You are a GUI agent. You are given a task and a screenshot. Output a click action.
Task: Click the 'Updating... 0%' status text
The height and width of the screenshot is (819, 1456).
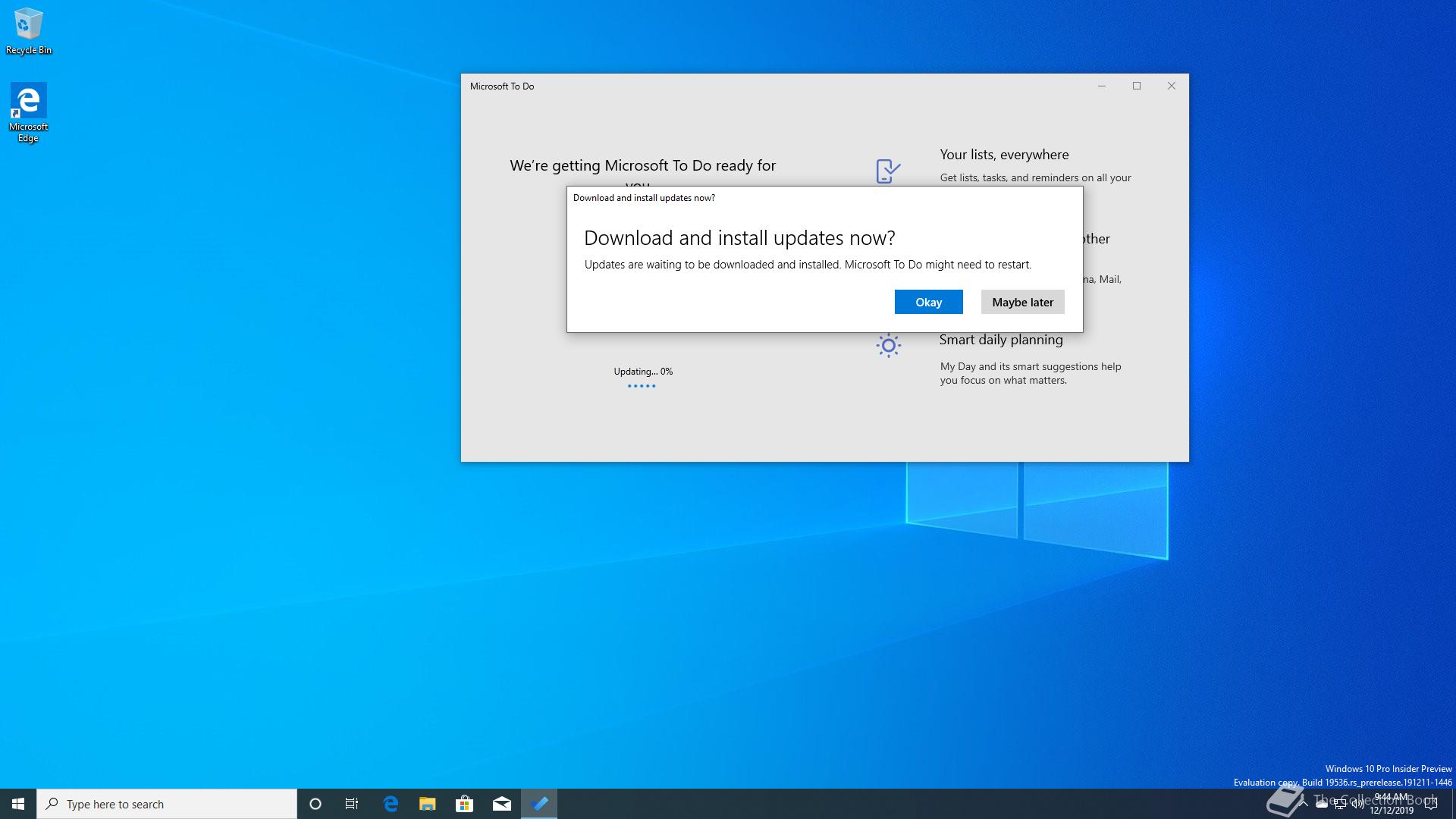click(x=643, y=372)
